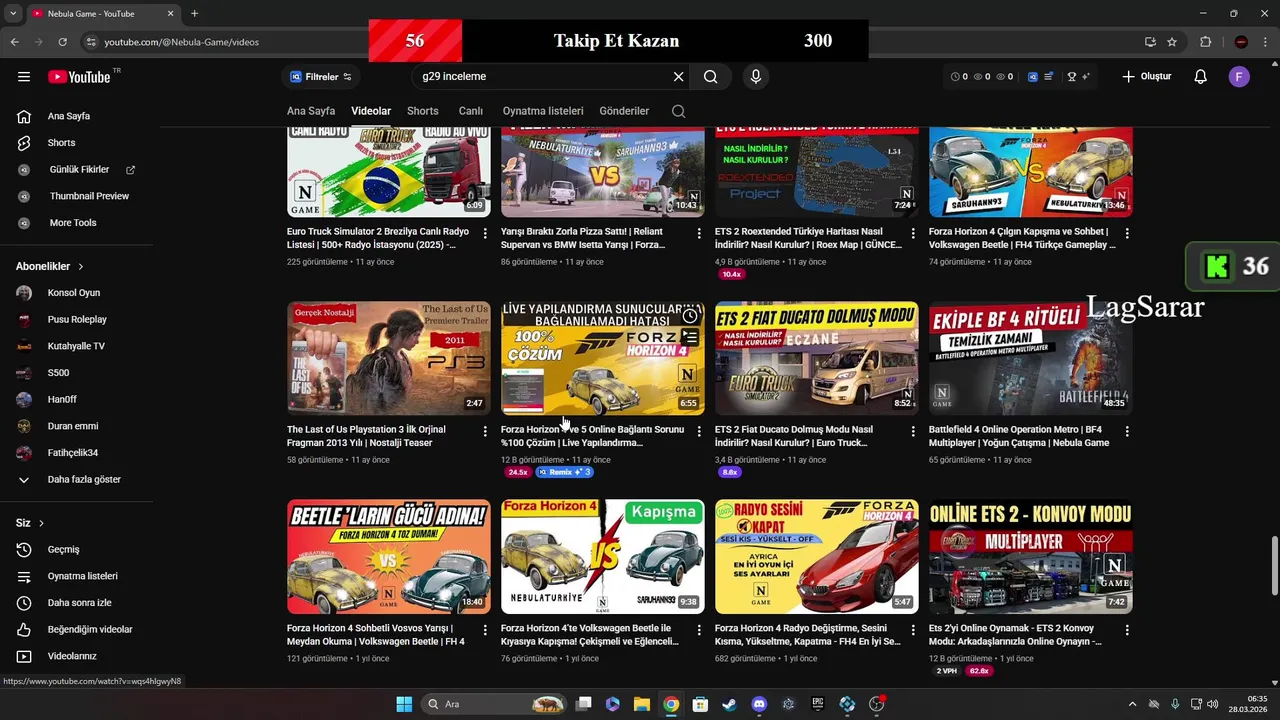The image size is (1280, 720).
Task: Open options menu for Ets 2'yi Online Oynamak video
Action: coord(1127,630)
